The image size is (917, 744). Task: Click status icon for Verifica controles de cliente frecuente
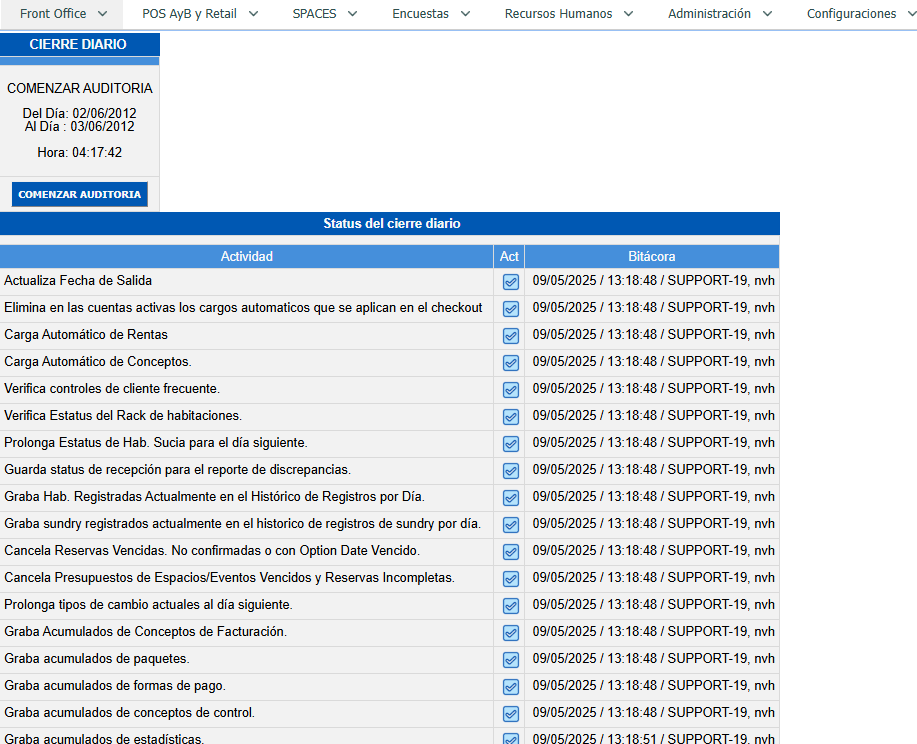tap(510, 390)
